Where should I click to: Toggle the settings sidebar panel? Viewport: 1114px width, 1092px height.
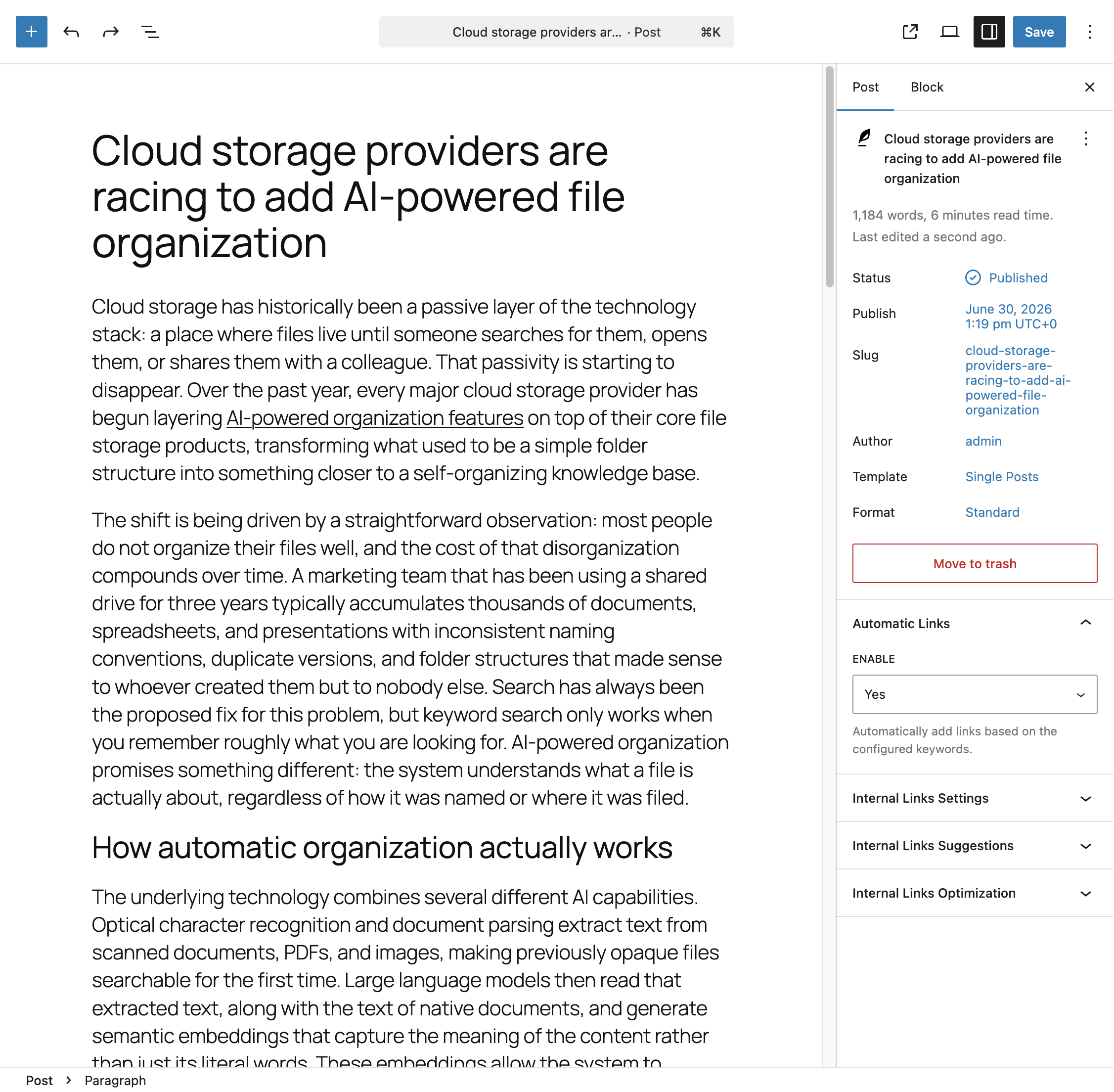(989, 32)
